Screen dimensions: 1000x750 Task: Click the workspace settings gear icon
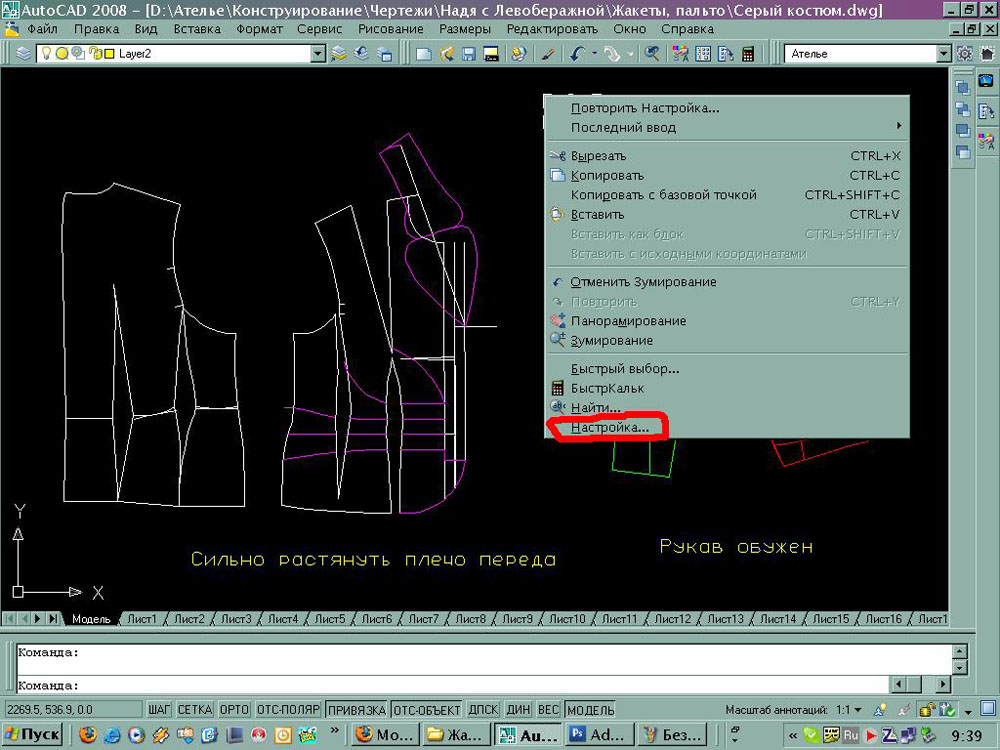(x=965, y=54)
